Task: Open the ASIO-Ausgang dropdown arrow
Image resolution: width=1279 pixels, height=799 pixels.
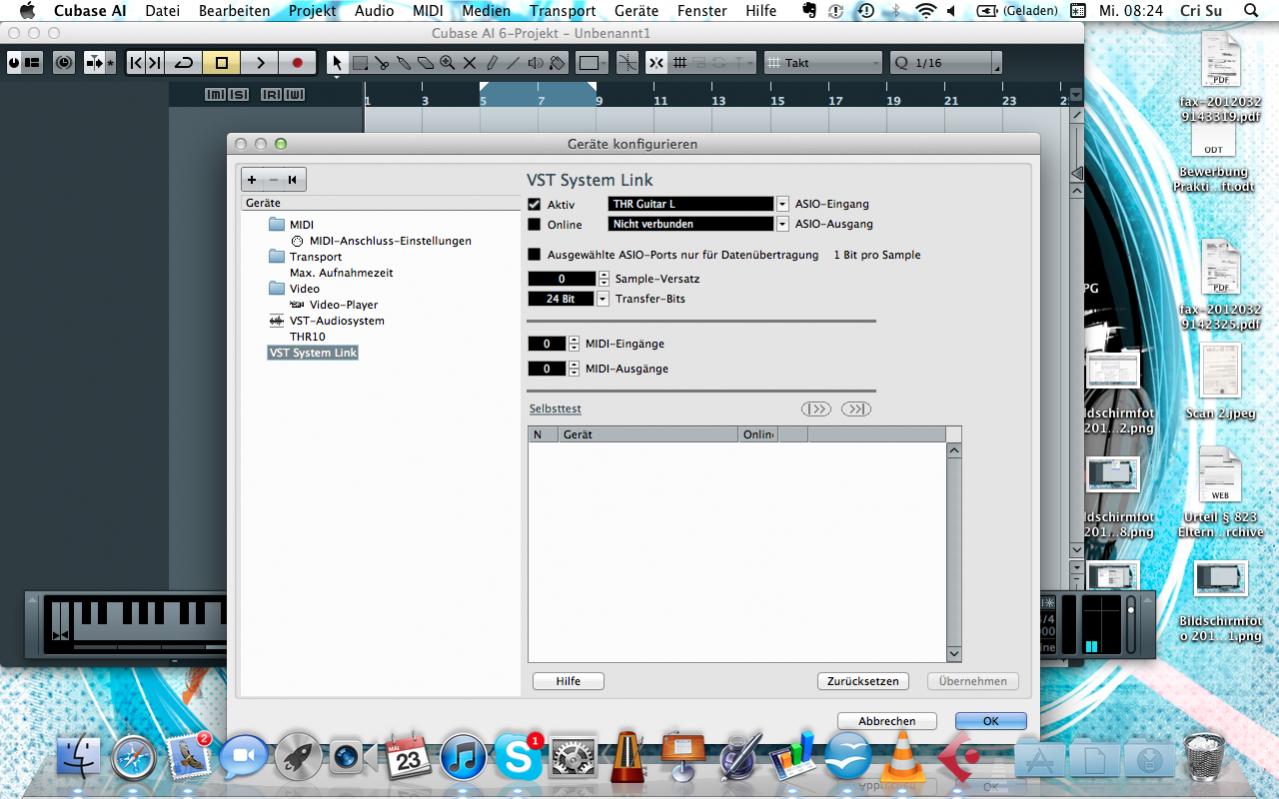Action: tap(783, 224)
